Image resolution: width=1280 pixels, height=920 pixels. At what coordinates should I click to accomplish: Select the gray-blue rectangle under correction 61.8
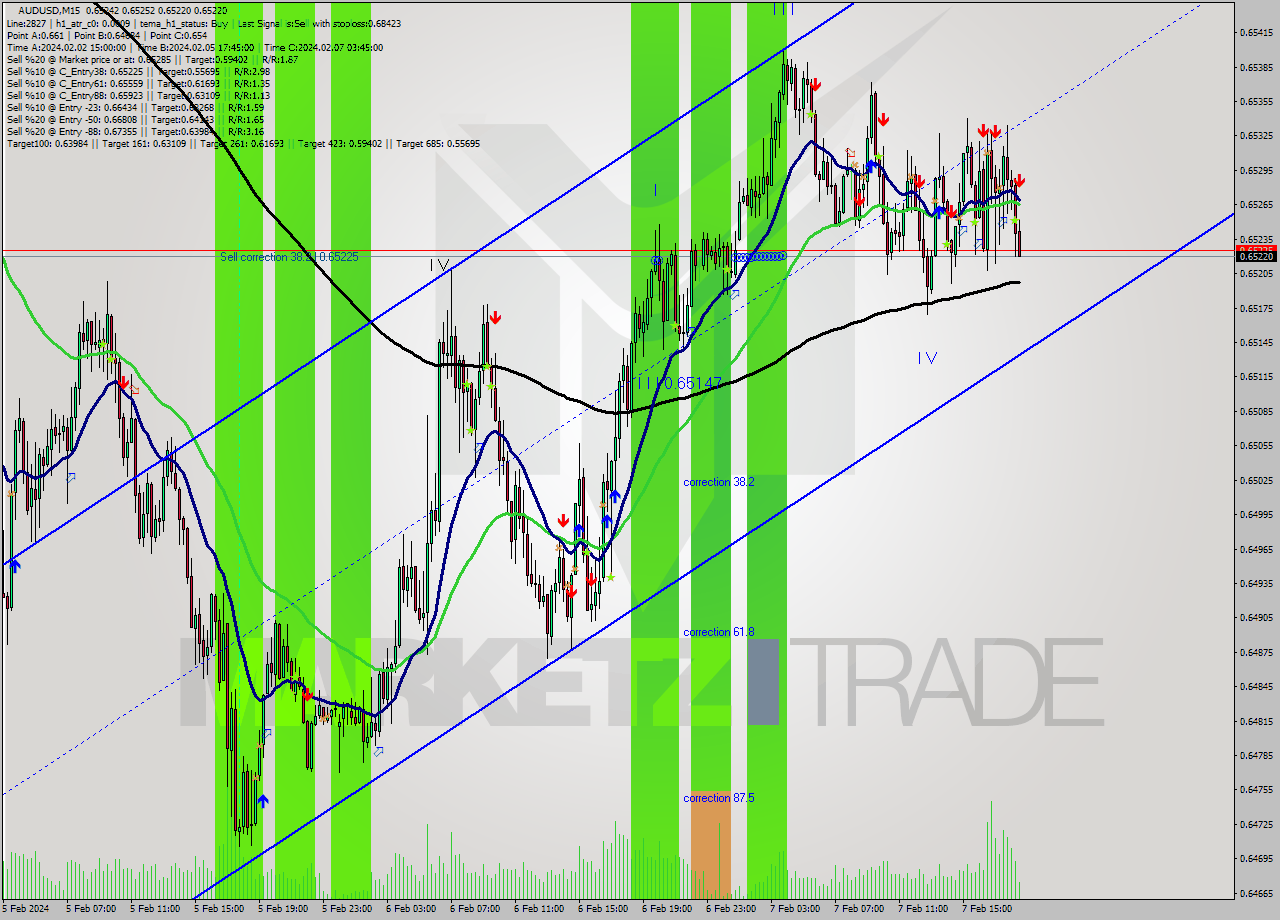pyautogui.click(x=761, y=682)
